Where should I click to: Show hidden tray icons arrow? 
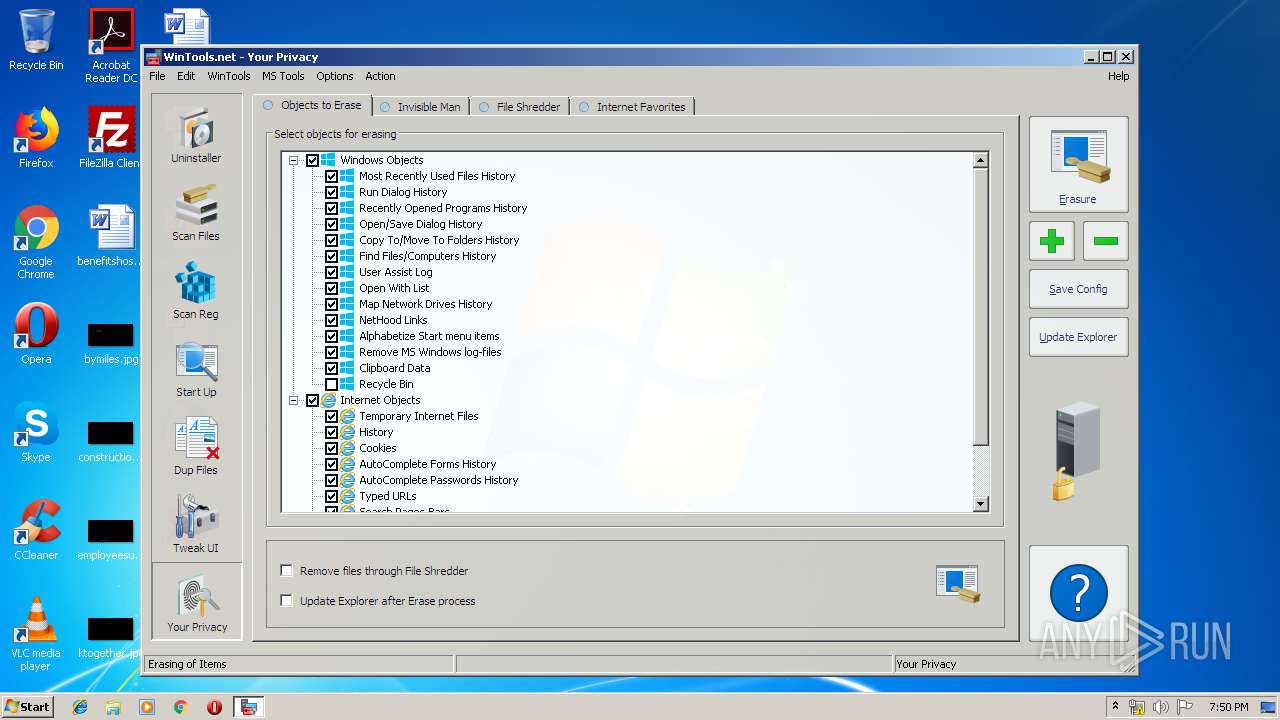[1115, 707]
